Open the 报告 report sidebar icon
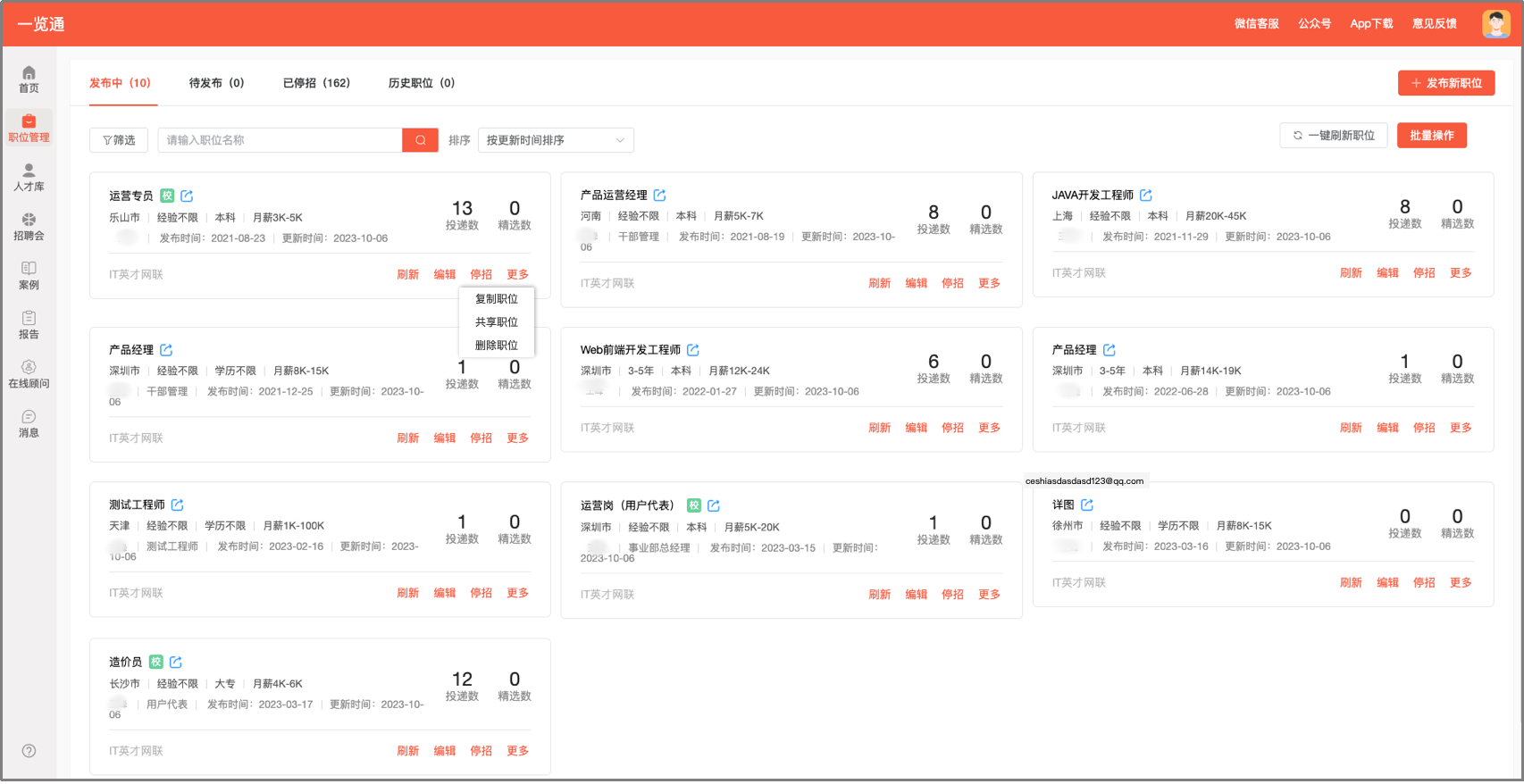 point(29,325)
